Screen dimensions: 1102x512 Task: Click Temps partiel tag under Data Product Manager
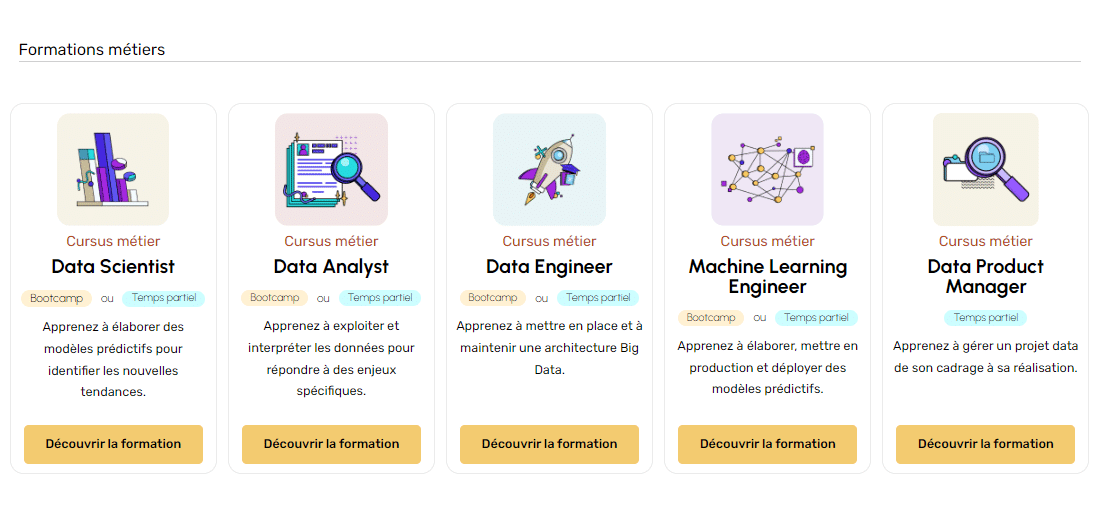pyautogui.click(x=985, y=318)
